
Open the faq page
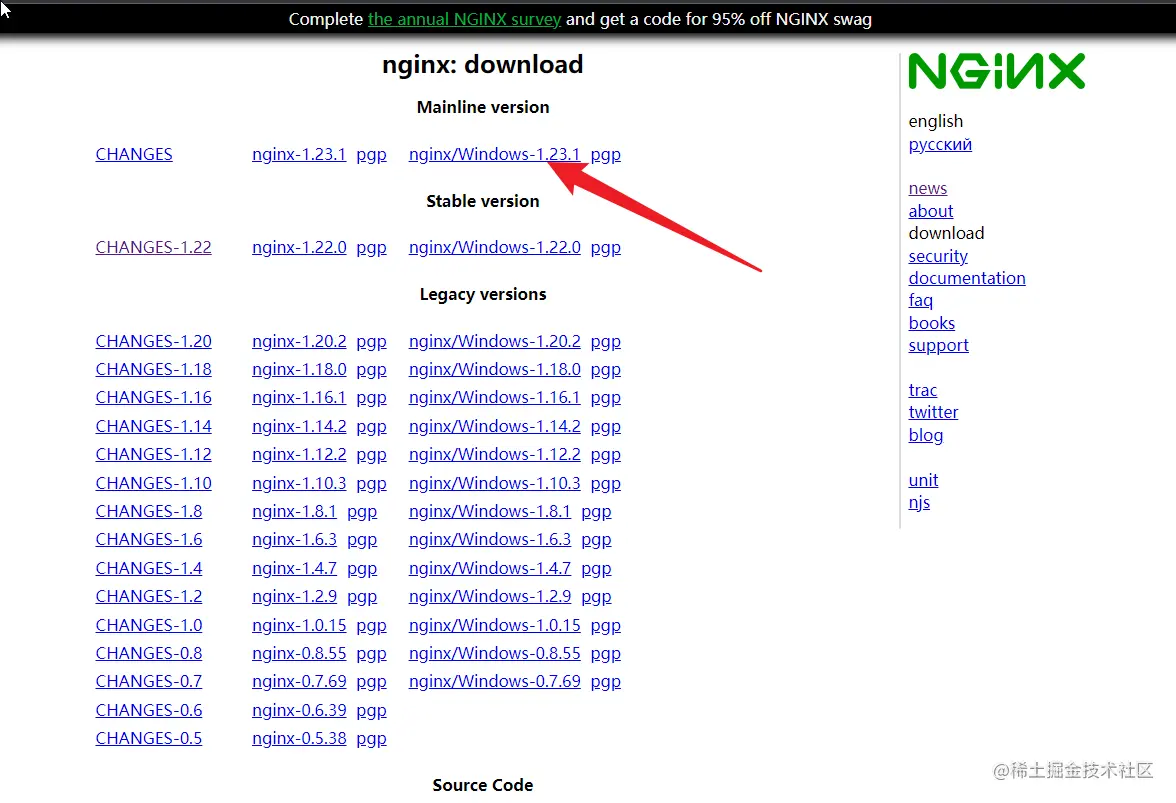(920, 301)
